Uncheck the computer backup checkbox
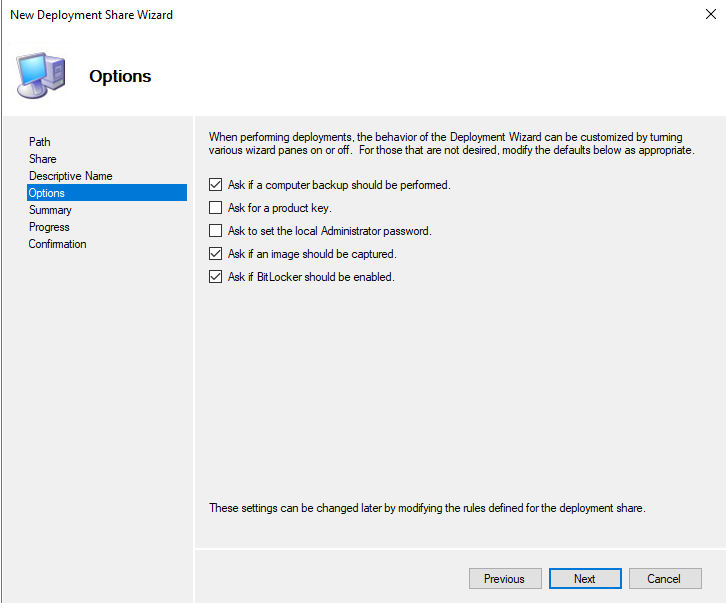The image size is (726, 603). pos(215,185)
